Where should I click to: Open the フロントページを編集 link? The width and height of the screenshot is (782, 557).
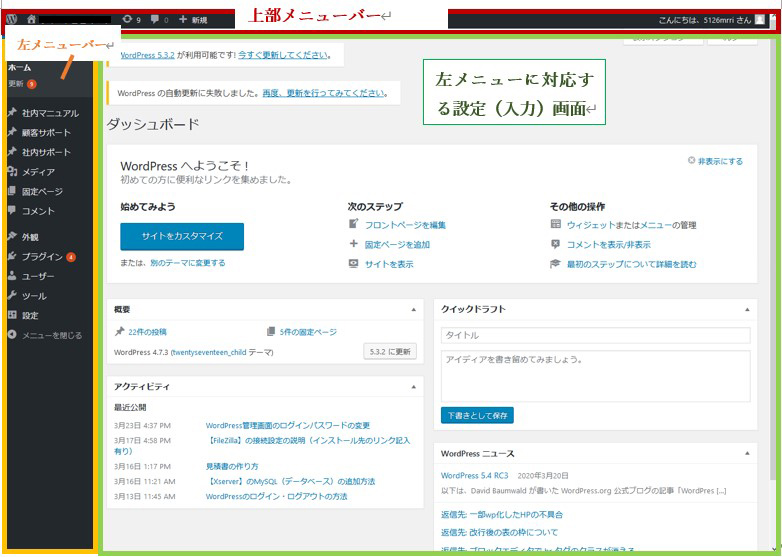405,225
